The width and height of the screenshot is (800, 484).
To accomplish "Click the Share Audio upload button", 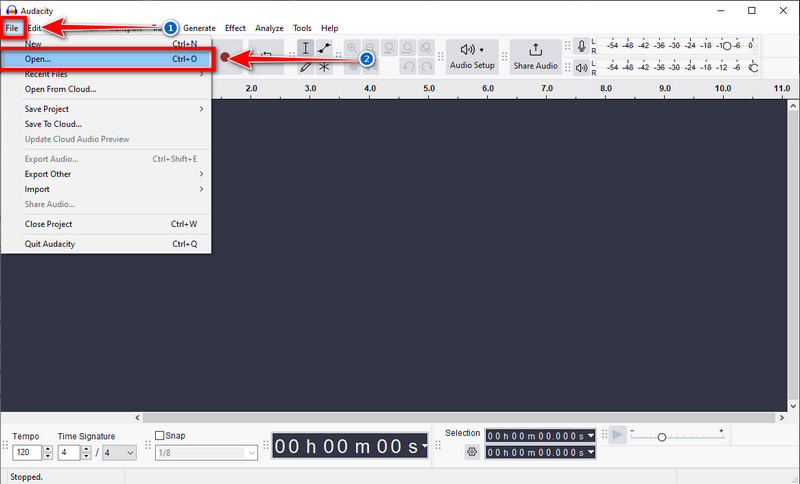I will coord(535,57).
